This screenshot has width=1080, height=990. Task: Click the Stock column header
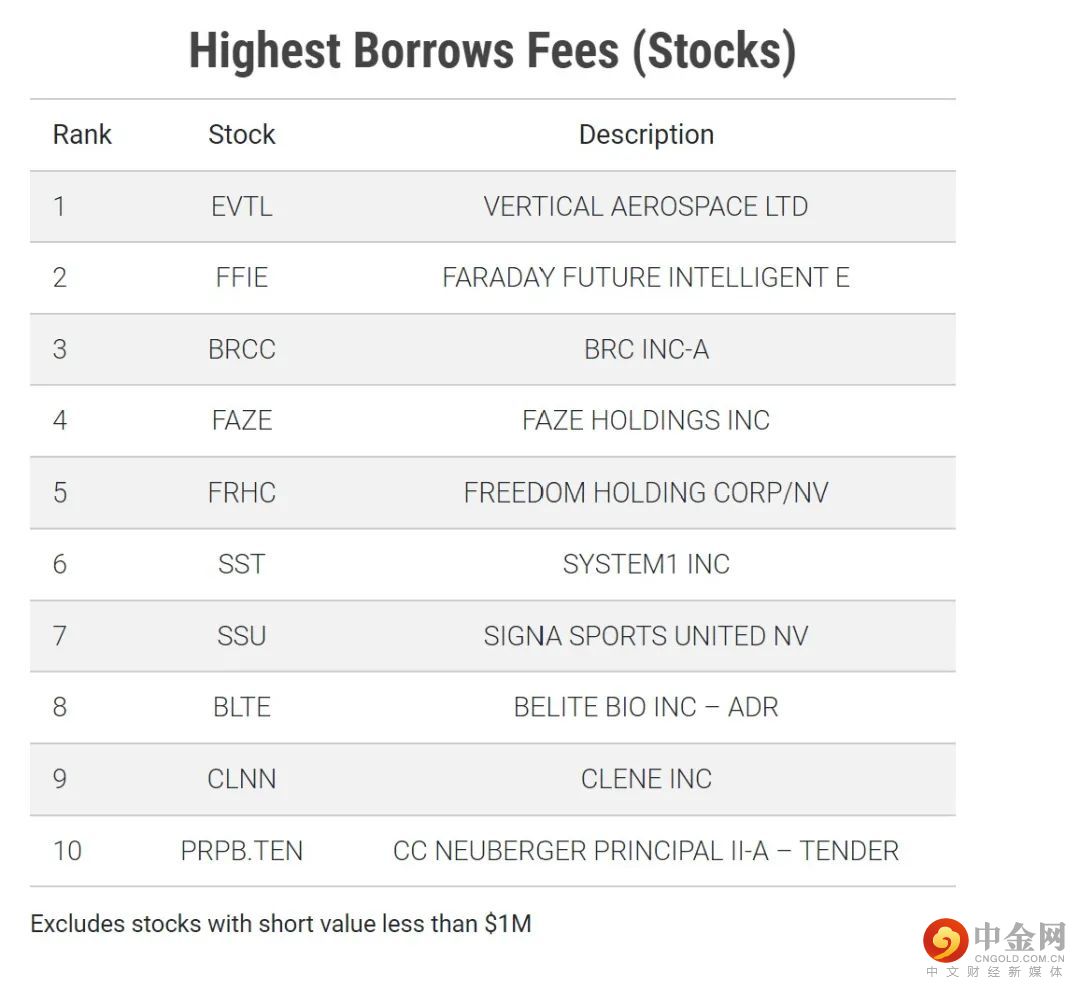click(x=241, y=135)
